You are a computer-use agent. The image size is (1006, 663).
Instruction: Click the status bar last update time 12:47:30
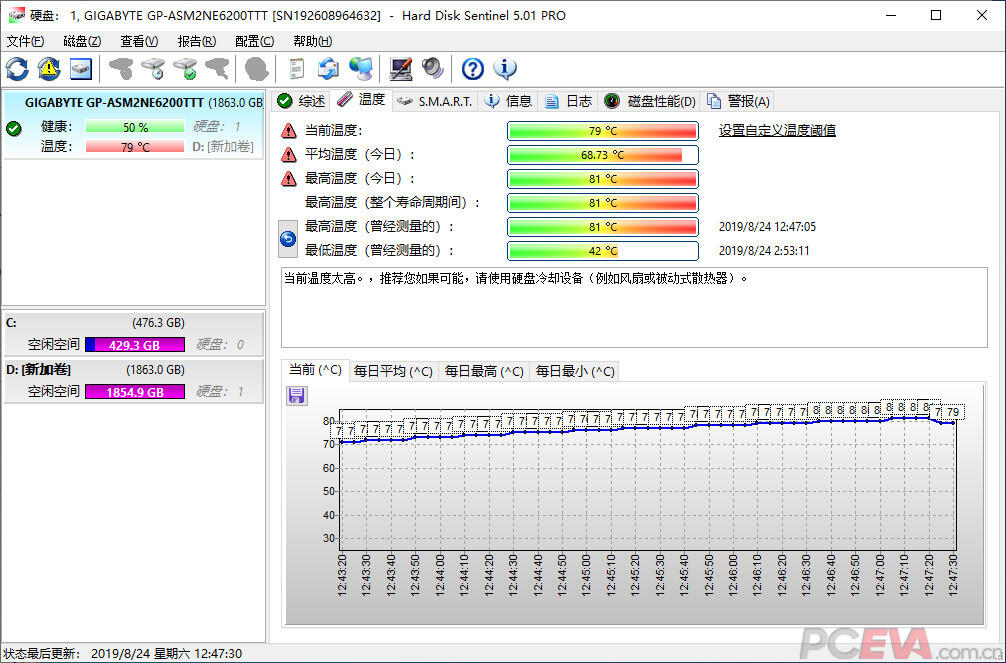[x=217, y=653]
